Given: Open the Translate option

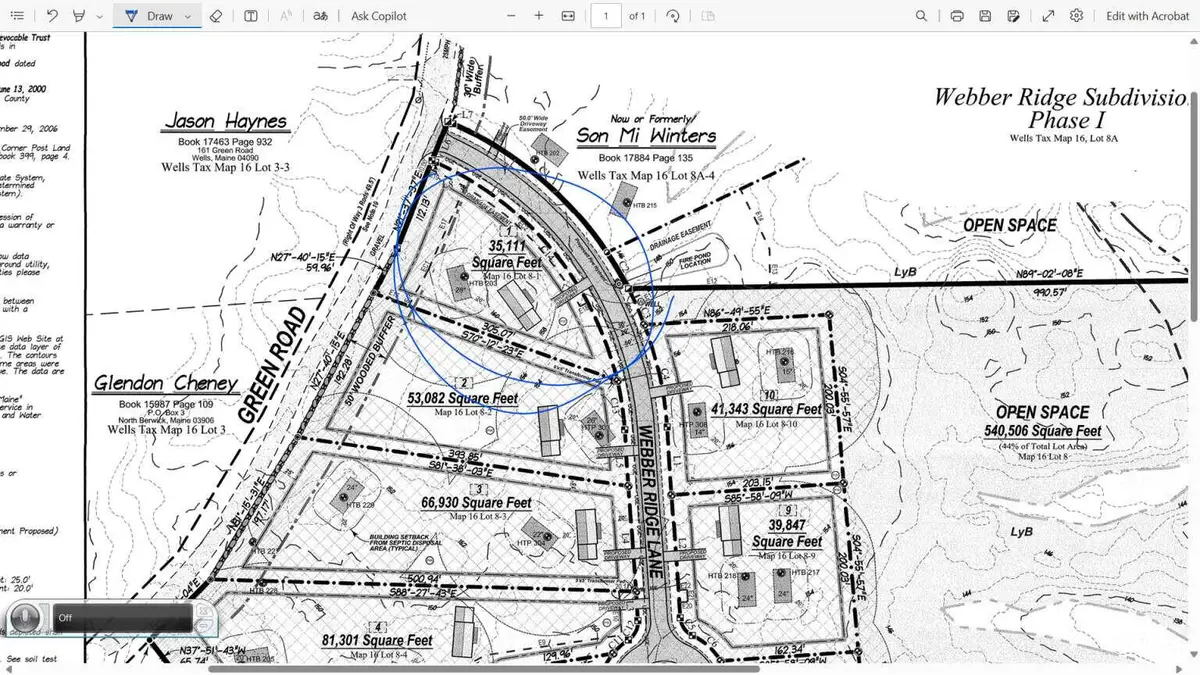Looking at the screenshot, I should tap(320, 16).
